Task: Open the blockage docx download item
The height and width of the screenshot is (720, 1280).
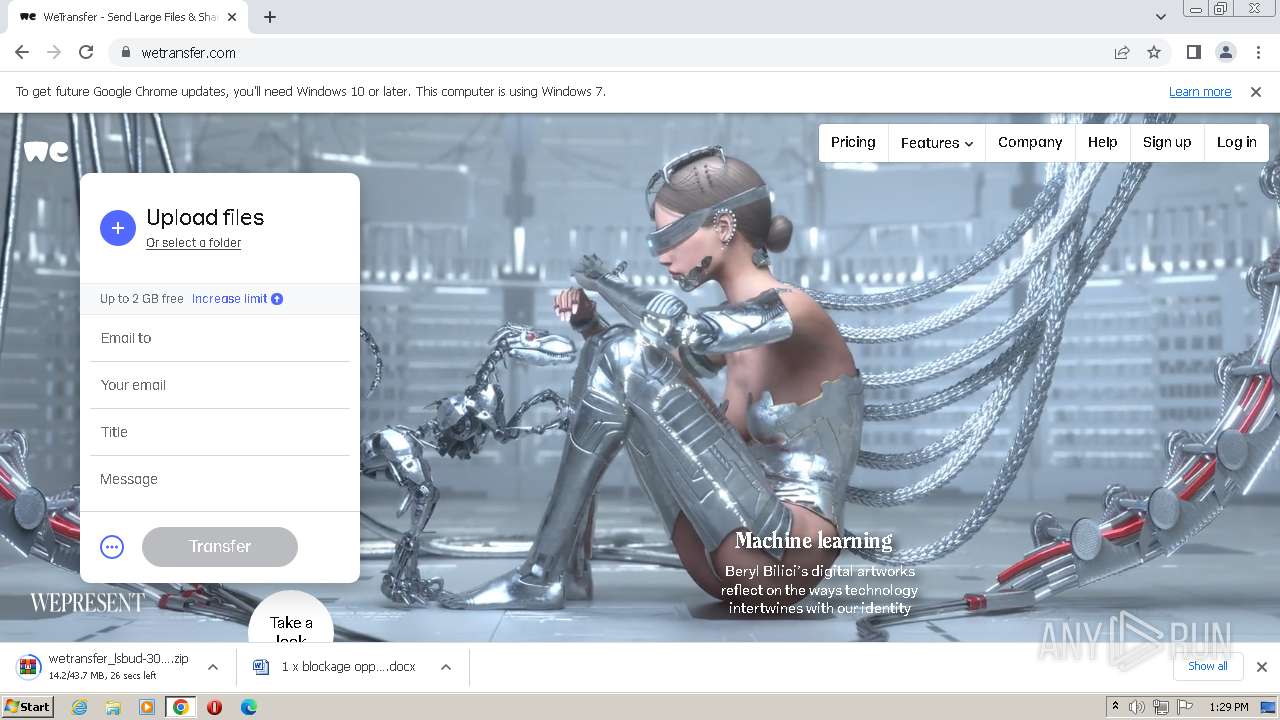Action: pyautogui.click(x=335, y=666)
